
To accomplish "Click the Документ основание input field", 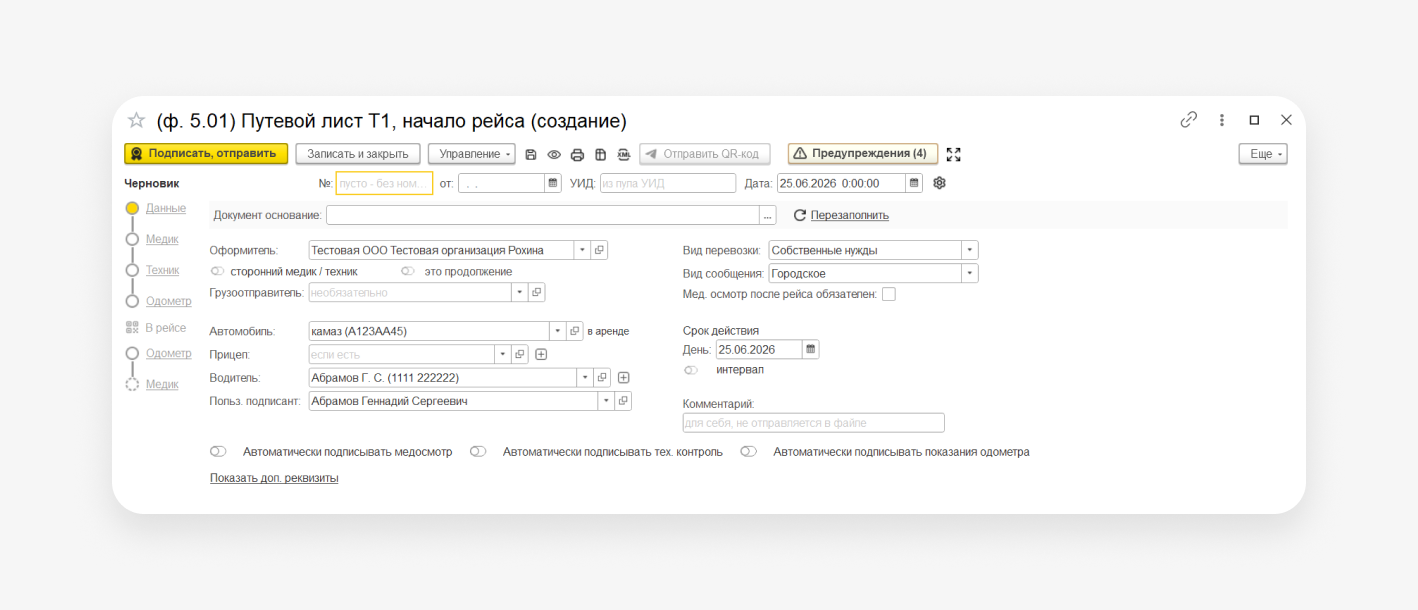I will [543, 215].
